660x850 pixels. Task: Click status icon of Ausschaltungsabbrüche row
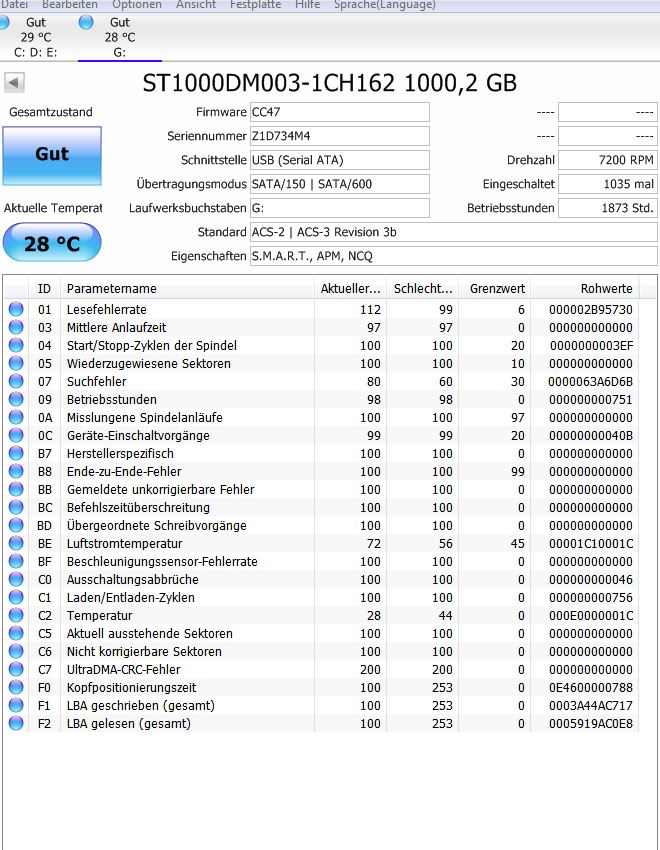point(16,579)
